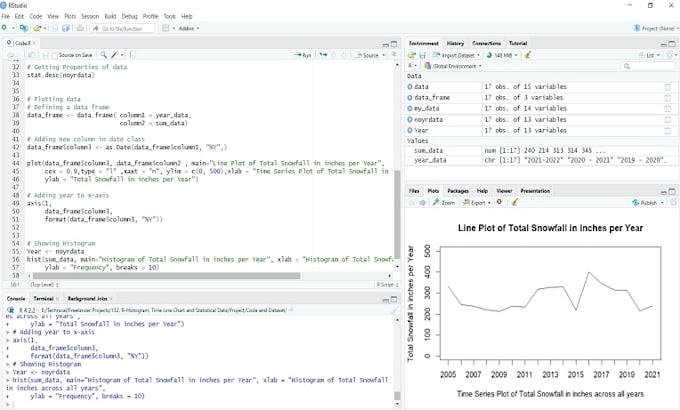This screenshot has width=680, height=410.
Task: Click the Re-run previous code region icon
Action: click(324, 55)
